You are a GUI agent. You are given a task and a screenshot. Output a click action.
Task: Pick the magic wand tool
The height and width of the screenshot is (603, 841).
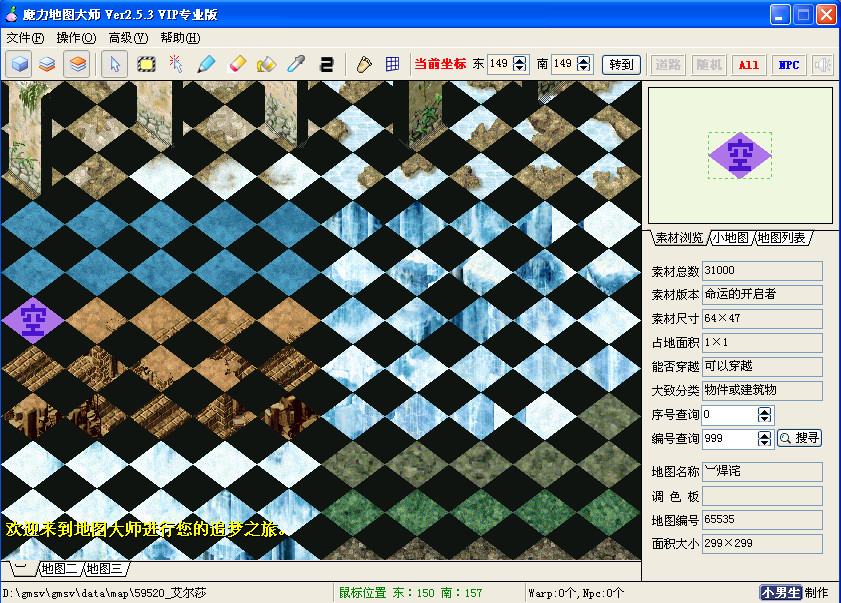176,64
